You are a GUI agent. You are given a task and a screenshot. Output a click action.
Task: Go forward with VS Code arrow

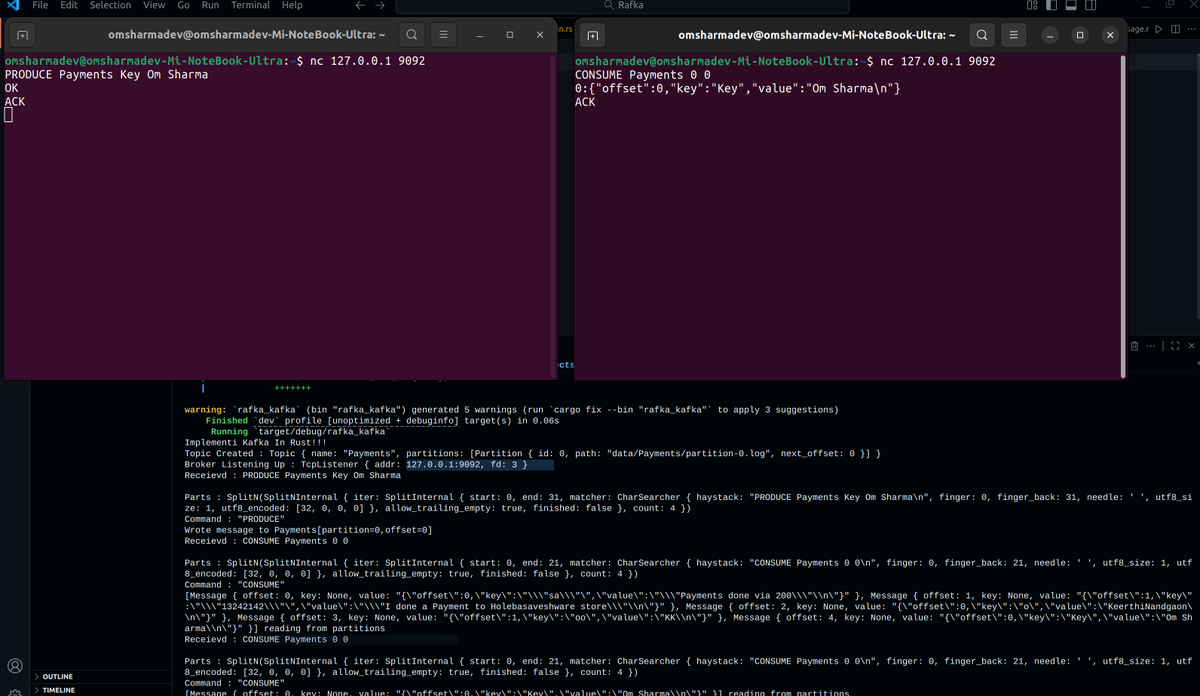click(x=380, y=5)
